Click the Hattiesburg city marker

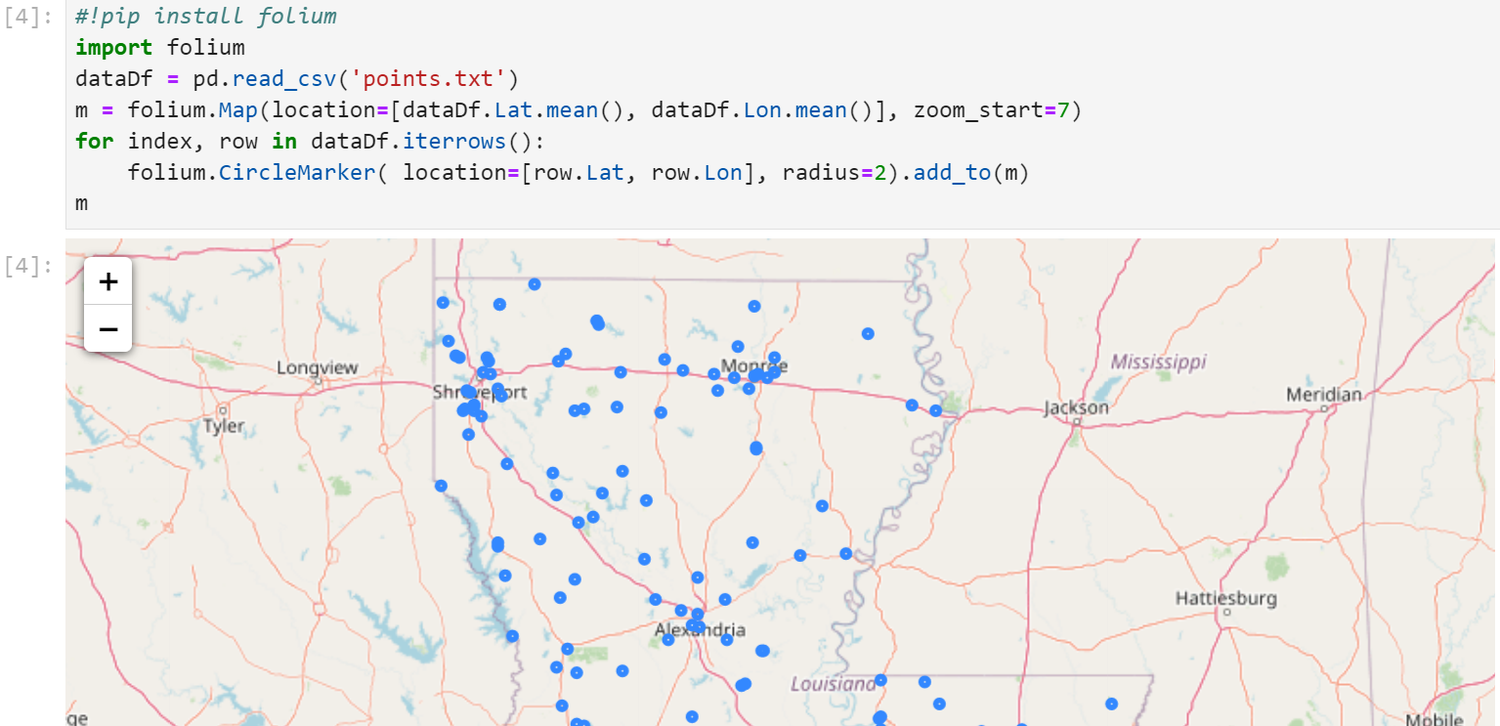click(x=1226, y=611)
